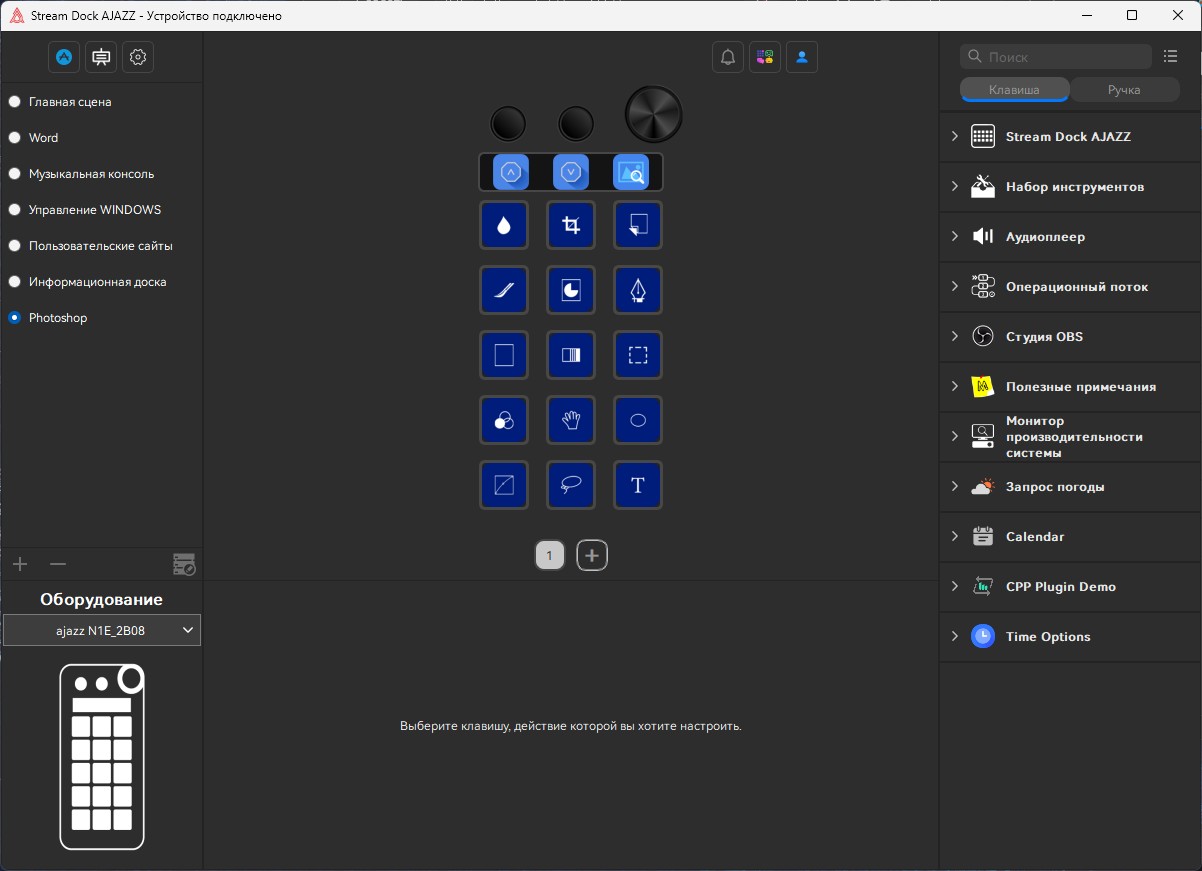Select the Lasso tool key

pos(571,485)
